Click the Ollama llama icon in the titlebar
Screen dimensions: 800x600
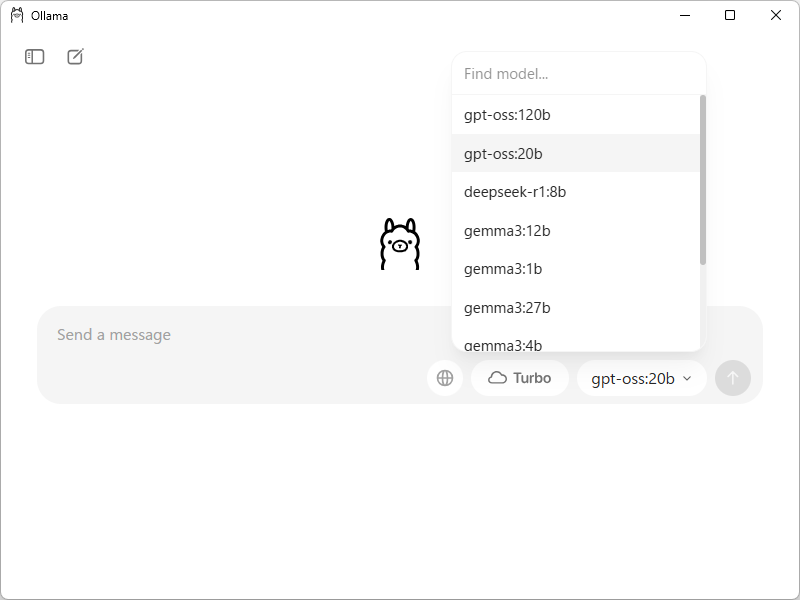point(18,15)
